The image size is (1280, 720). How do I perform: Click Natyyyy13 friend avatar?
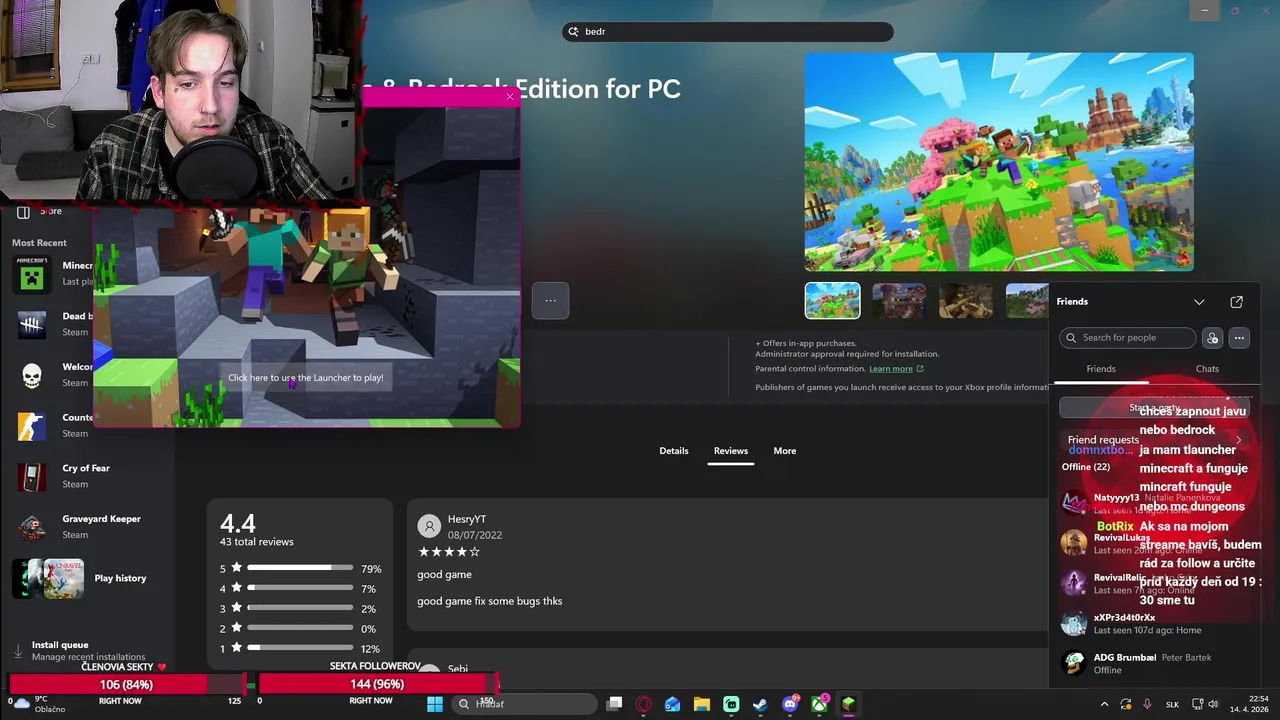(x=1074, y=502)
